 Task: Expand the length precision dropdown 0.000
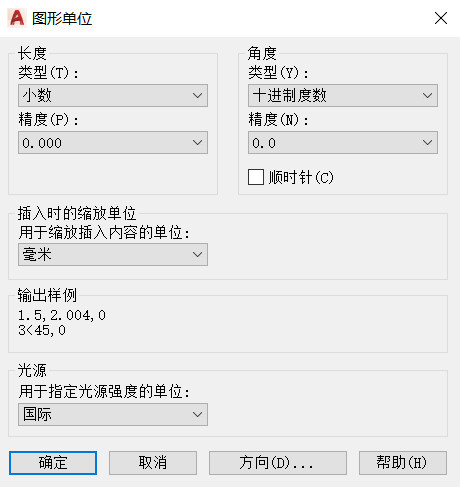click(x=113, y=143)
